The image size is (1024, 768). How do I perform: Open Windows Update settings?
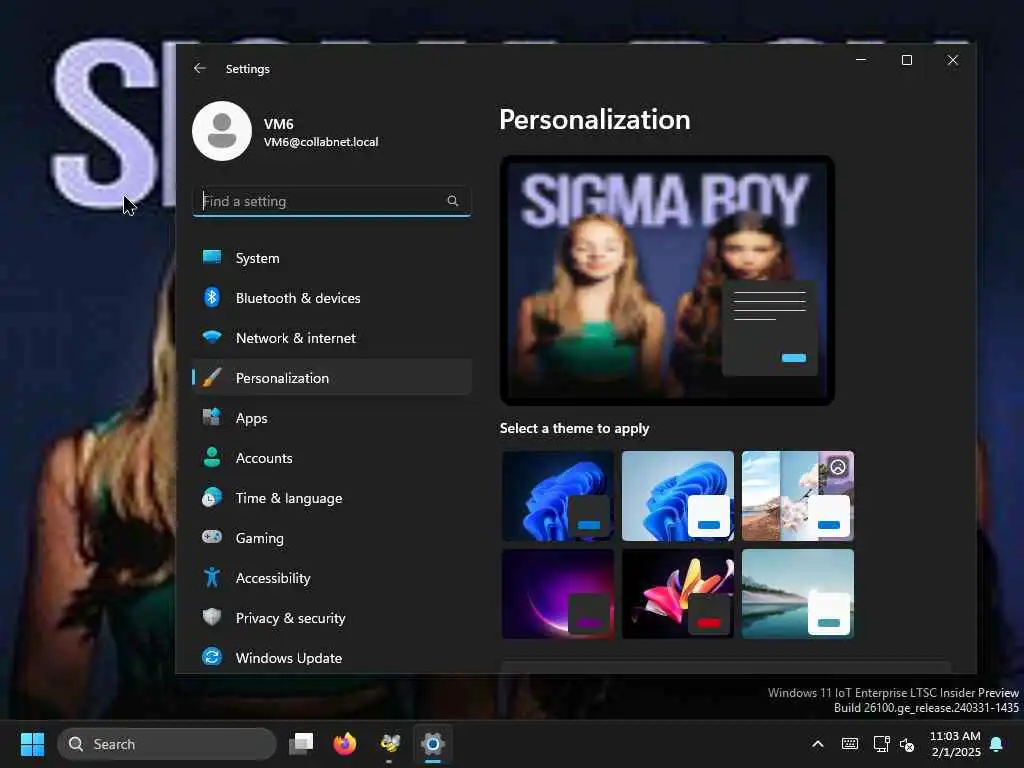click(332, 658)
